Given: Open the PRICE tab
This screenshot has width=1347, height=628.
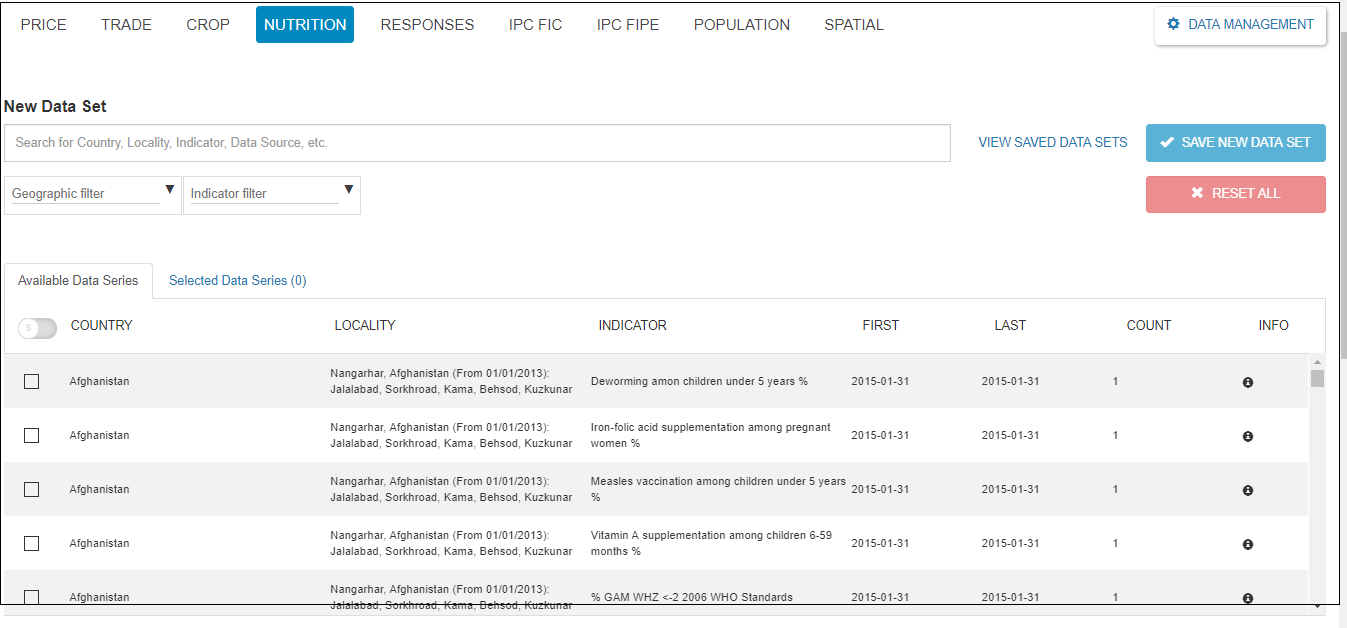Looking at the screenshot, I should pos(44,25).
